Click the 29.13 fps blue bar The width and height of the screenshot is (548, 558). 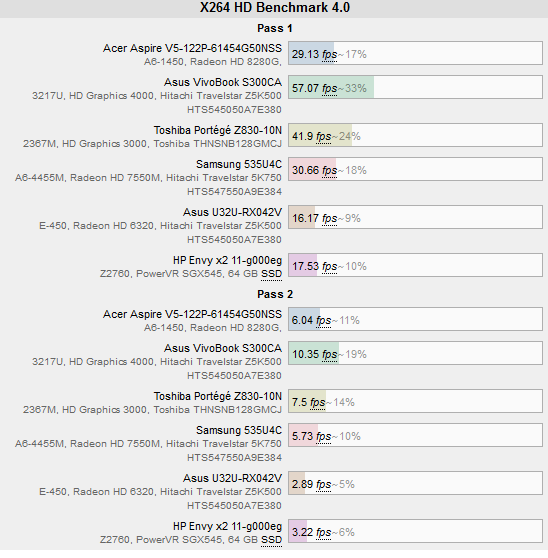311,53
